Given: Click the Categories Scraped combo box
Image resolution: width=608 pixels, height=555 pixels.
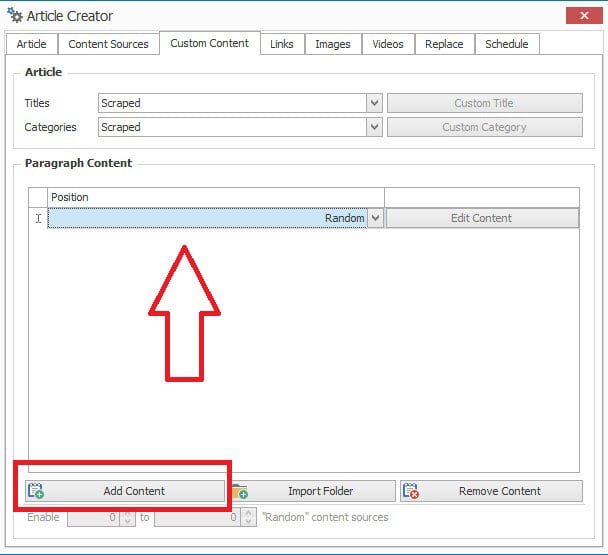Looking at the screenshot, I should point(240,127).
